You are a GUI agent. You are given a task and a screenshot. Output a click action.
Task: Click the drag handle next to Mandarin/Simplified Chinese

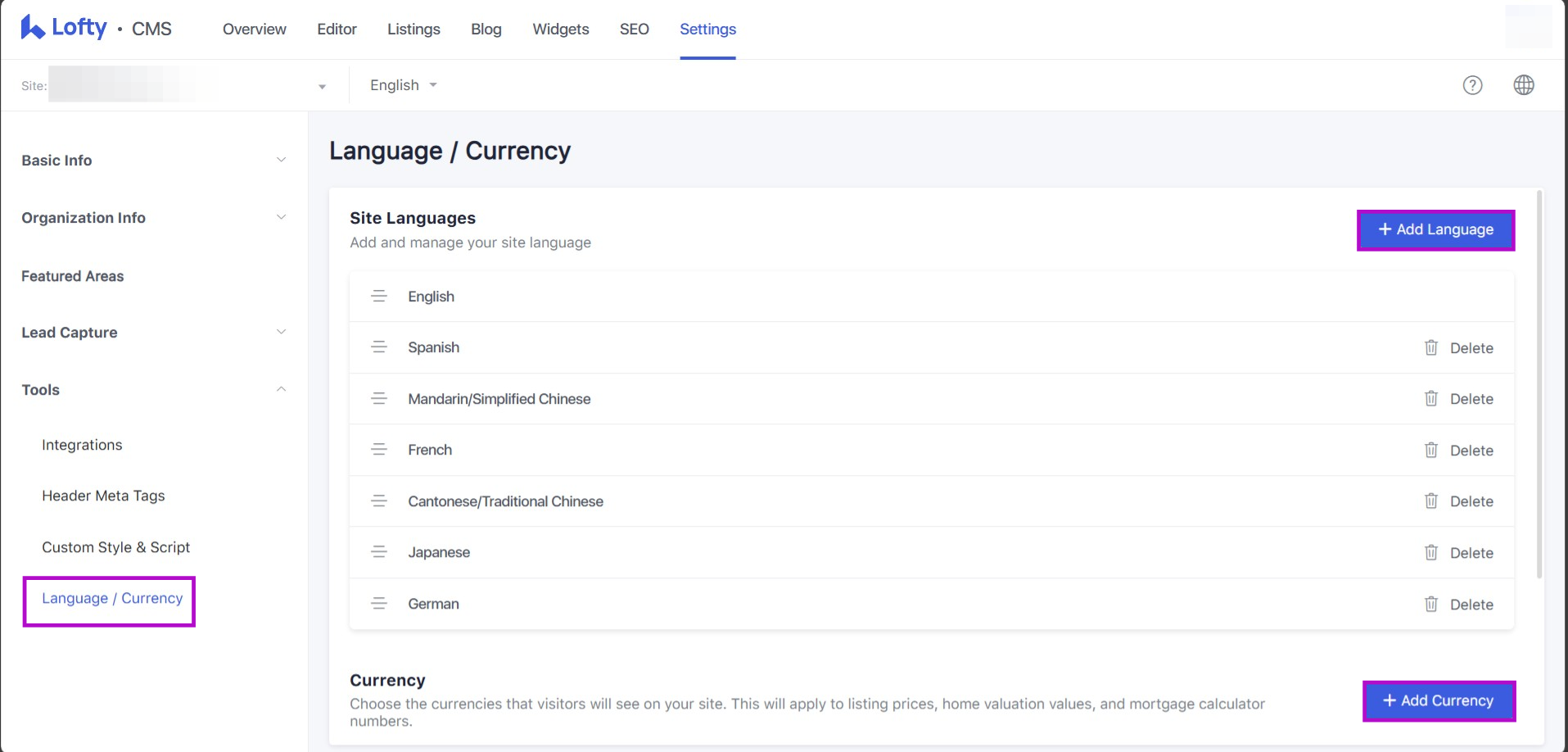coord(378,399)
